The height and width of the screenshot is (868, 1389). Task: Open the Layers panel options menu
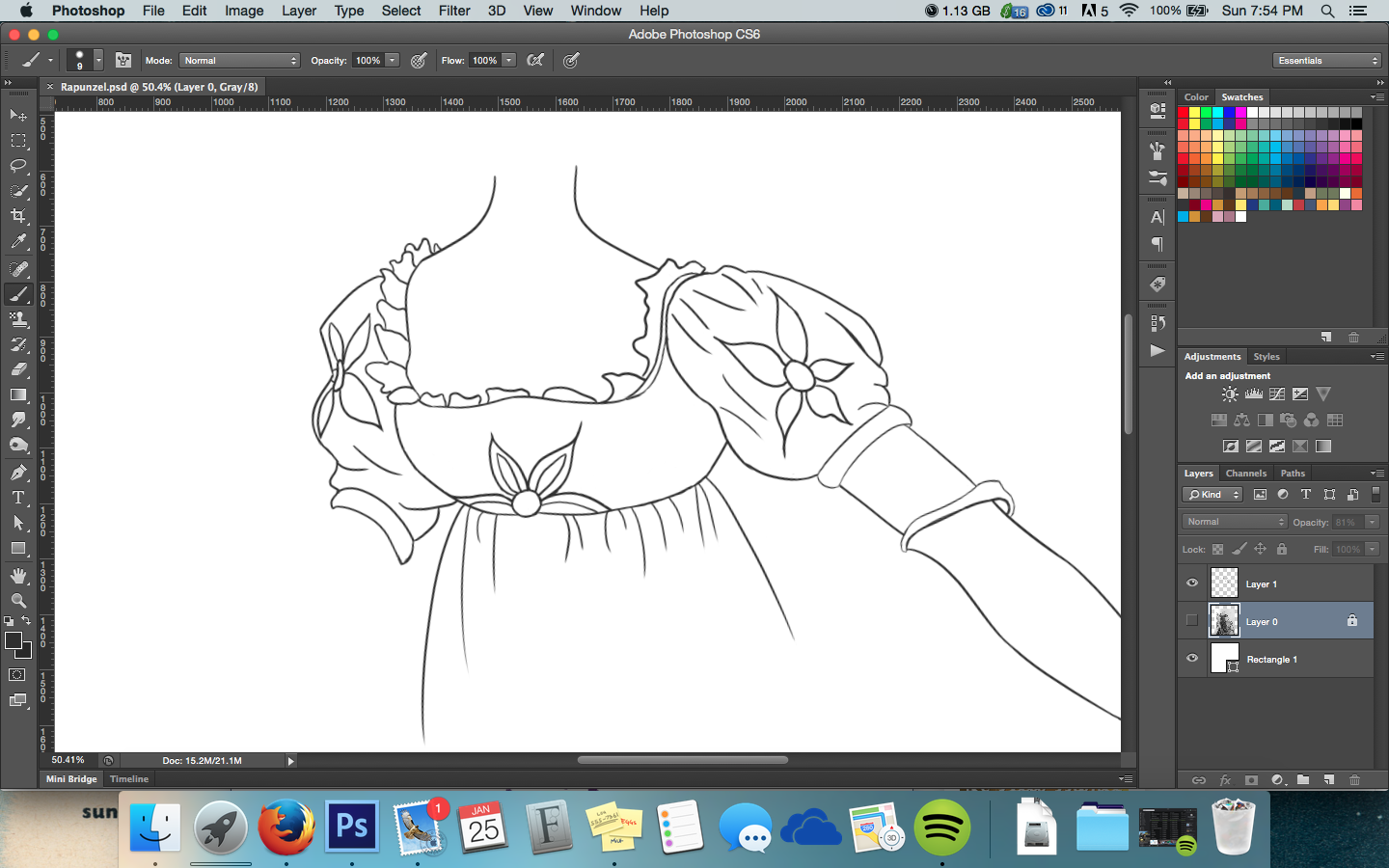[x=1377, y=474]
